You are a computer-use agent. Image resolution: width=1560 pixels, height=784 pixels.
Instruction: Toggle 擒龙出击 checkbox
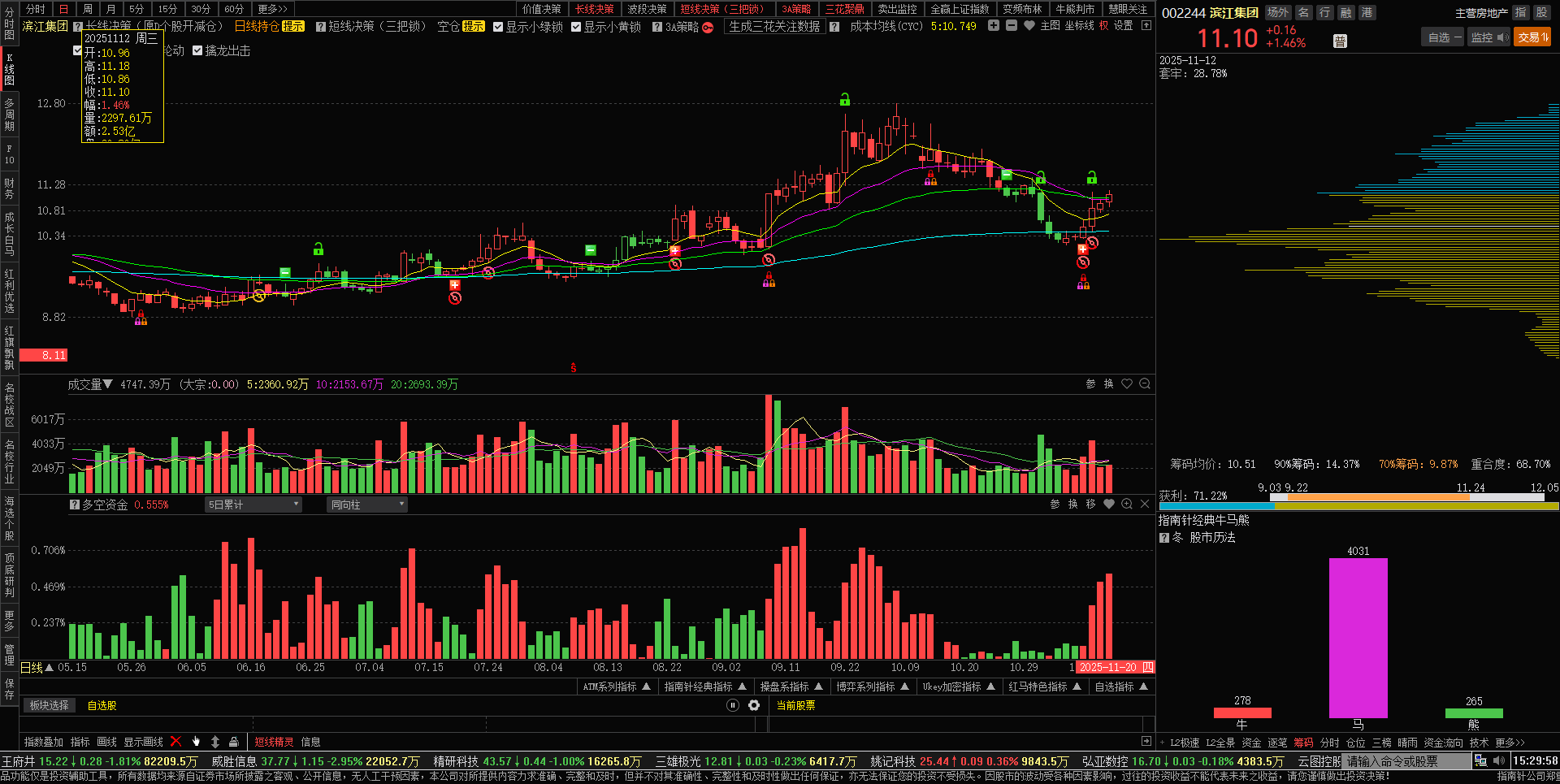197,50
